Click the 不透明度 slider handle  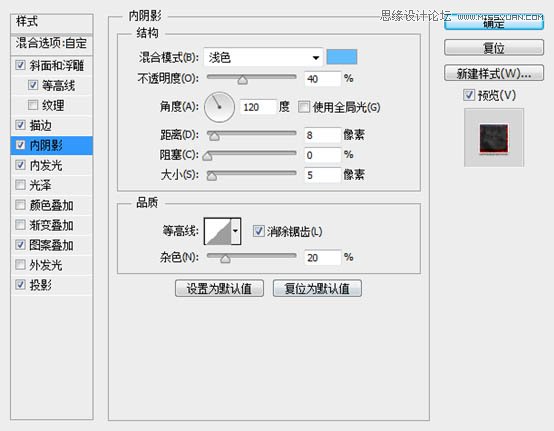242,80
